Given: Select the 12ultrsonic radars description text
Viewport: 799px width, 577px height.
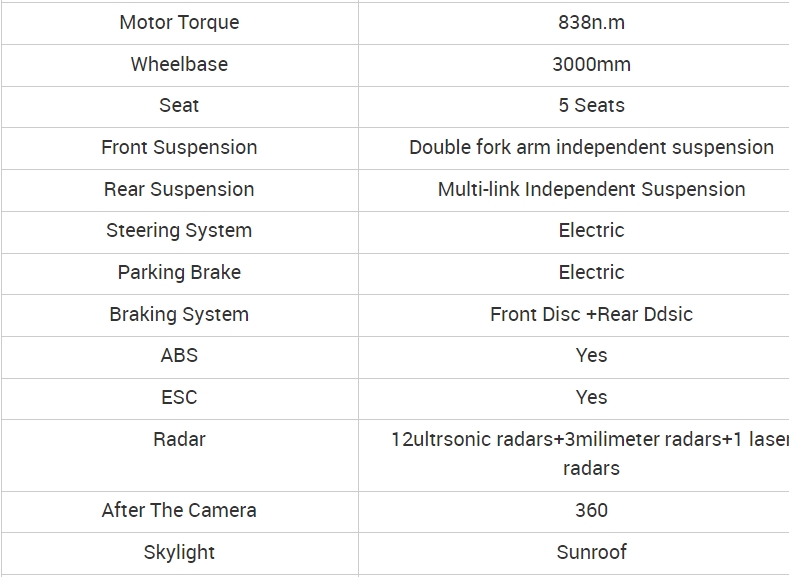Looking at the screenshot, I should (591, 453).
